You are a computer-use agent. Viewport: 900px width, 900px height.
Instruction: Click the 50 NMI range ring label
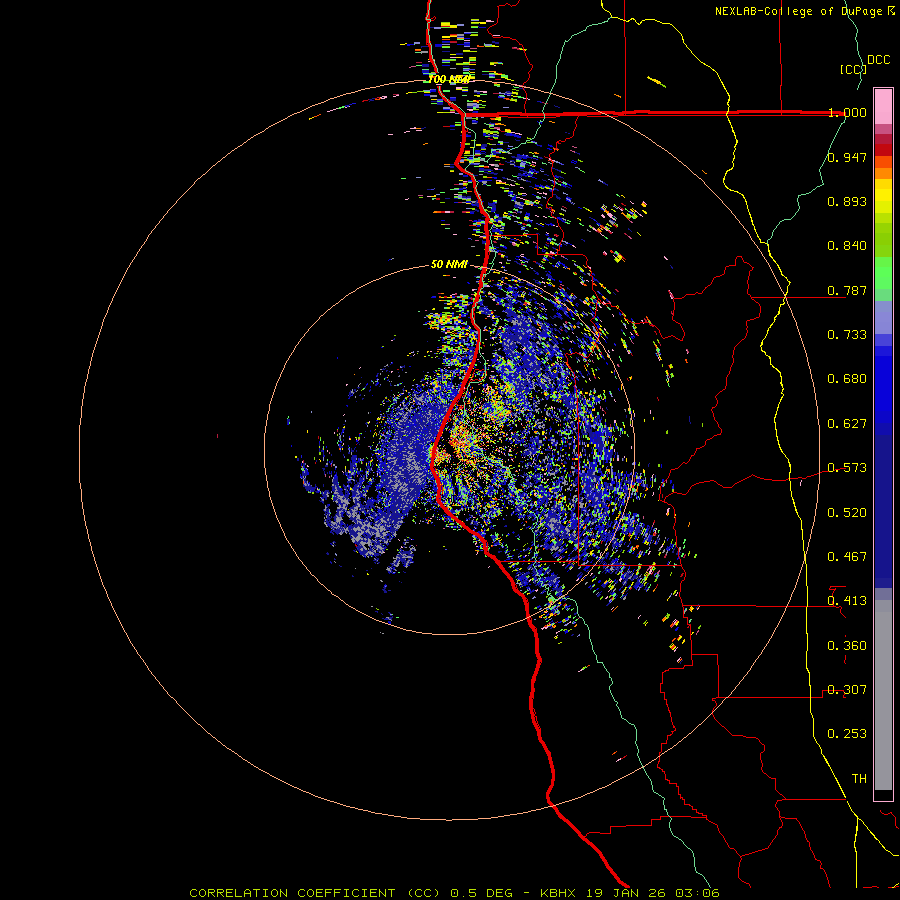point(449,265)
